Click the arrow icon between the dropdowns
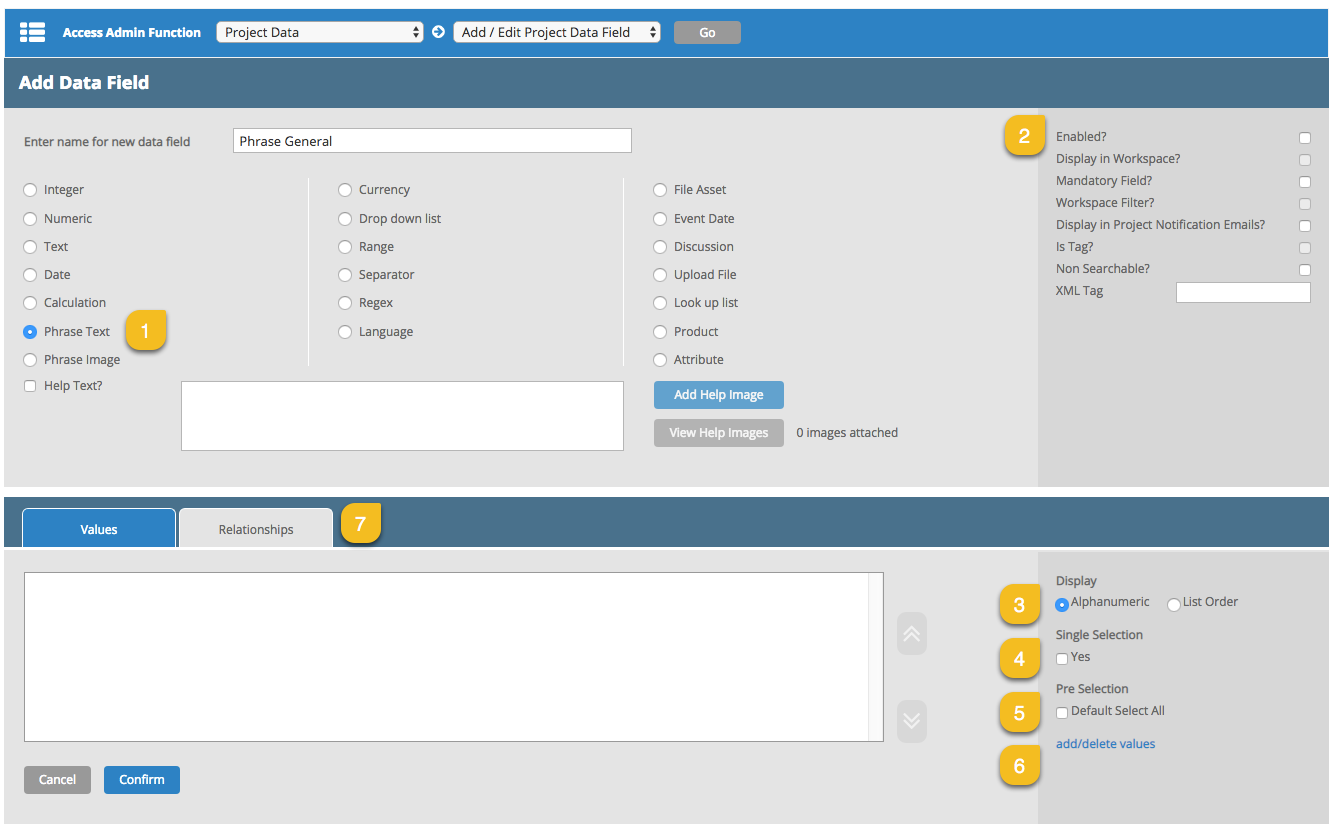 (x=438, y=32)
